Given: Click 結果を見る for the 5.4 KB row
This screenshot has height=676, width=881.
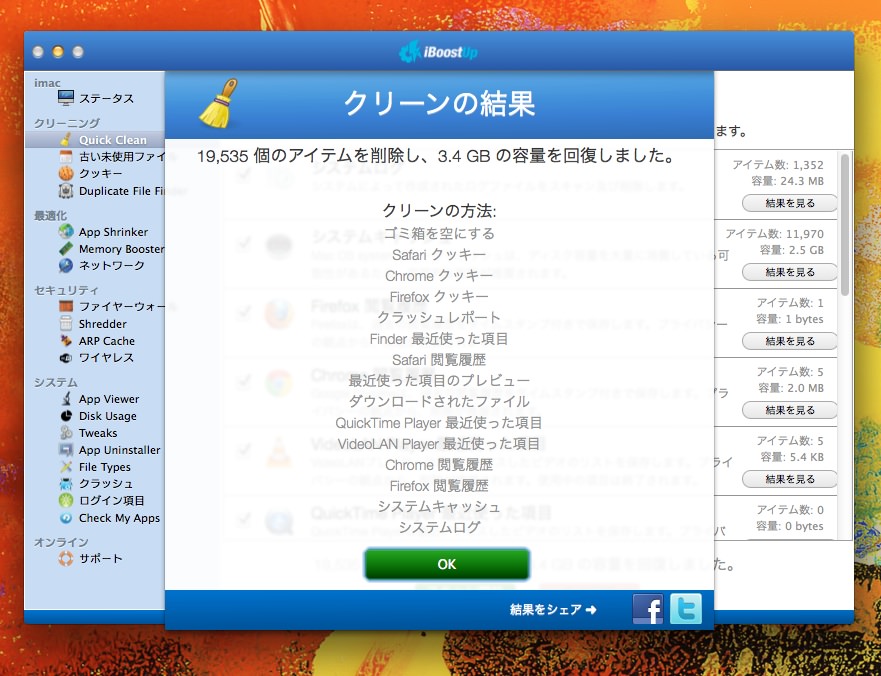Looking at the screenshot, I should pos(789,479).
